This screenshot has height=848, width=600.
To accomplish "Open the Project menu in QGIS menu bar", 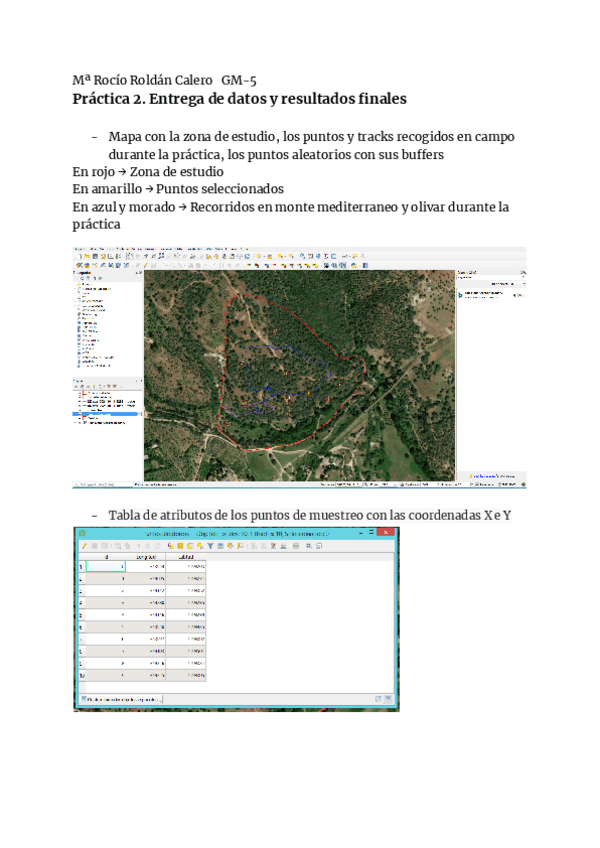I will [78, 247].
